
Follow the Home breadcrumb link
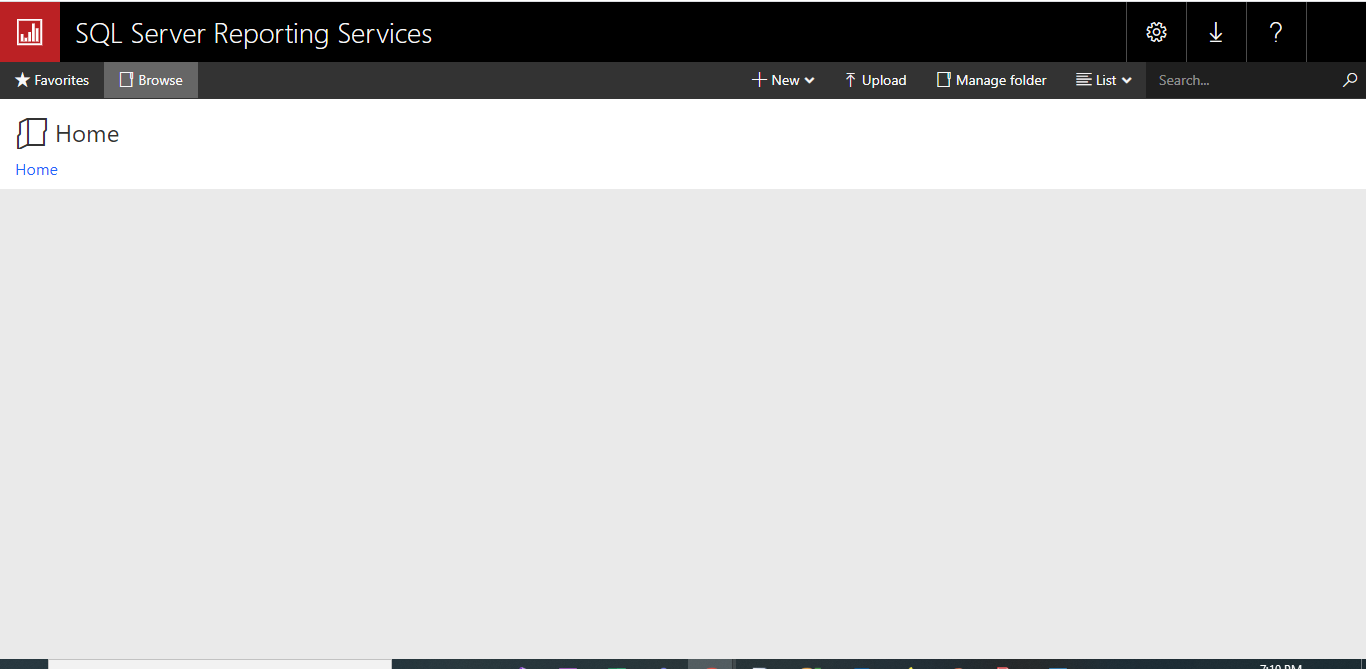(x=36, y=170)
